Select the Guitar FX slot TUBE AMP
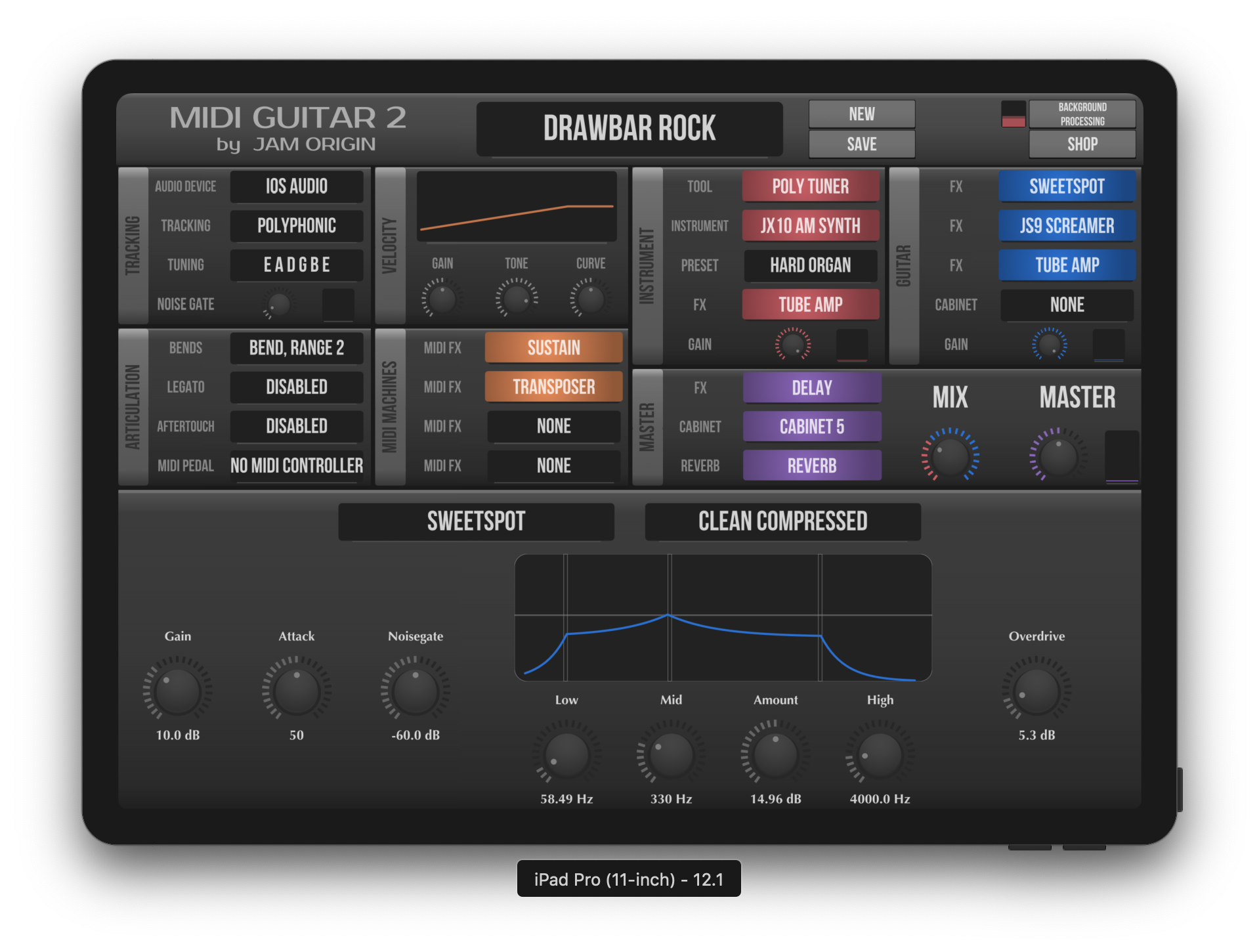 (1067, 265)
